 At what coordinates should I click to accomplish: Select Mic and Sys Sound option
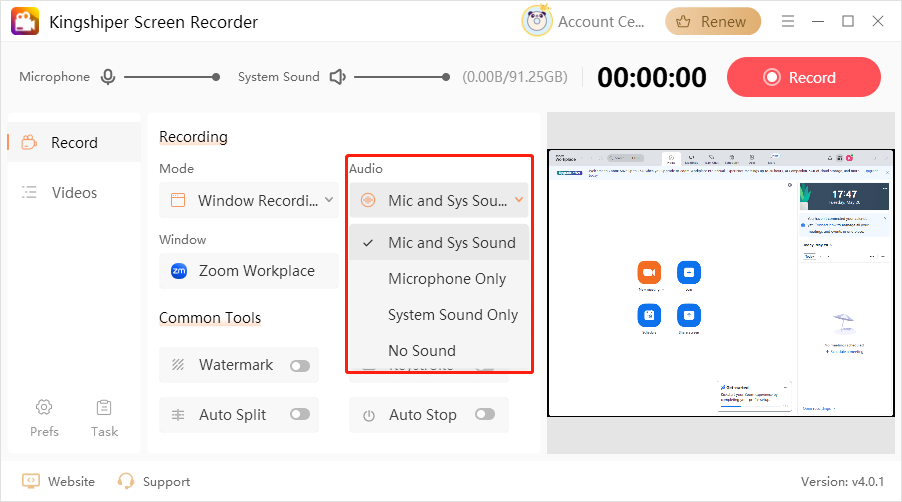(439, 243)
